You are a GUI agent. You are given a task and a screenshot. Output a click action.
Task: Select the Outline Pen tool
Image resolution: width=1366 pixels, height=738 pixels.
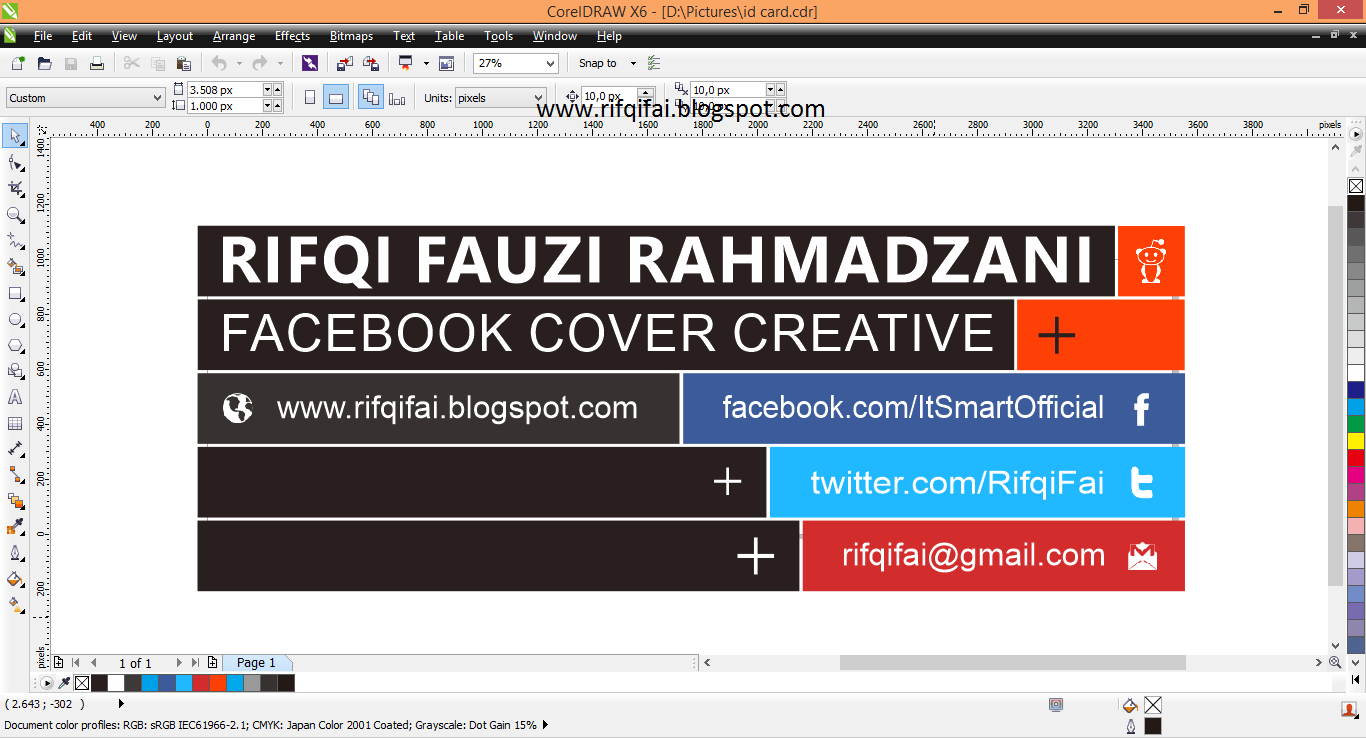click(15, 553)
